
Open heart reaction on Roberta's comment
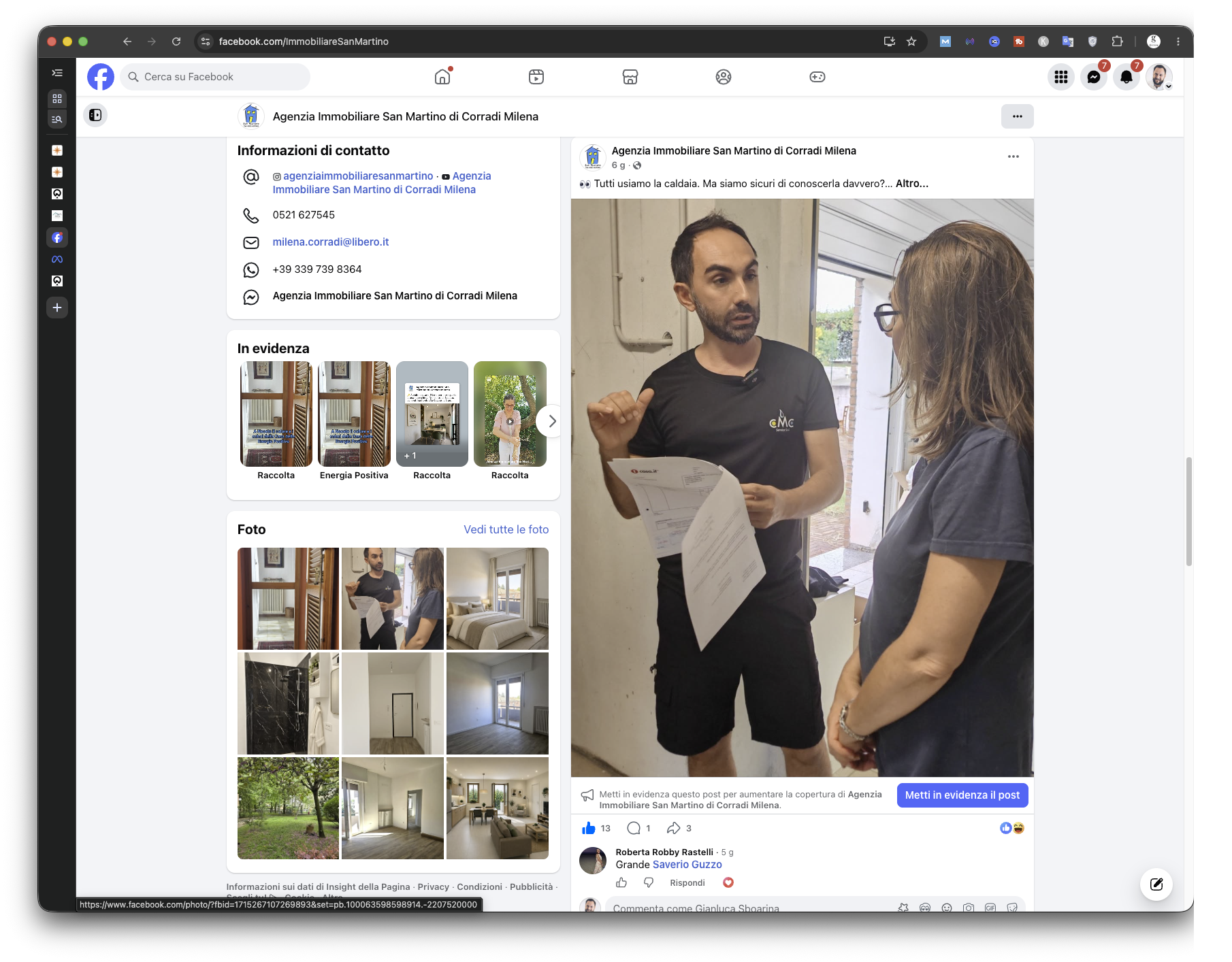pyautogui.click(x=728, y=882)
